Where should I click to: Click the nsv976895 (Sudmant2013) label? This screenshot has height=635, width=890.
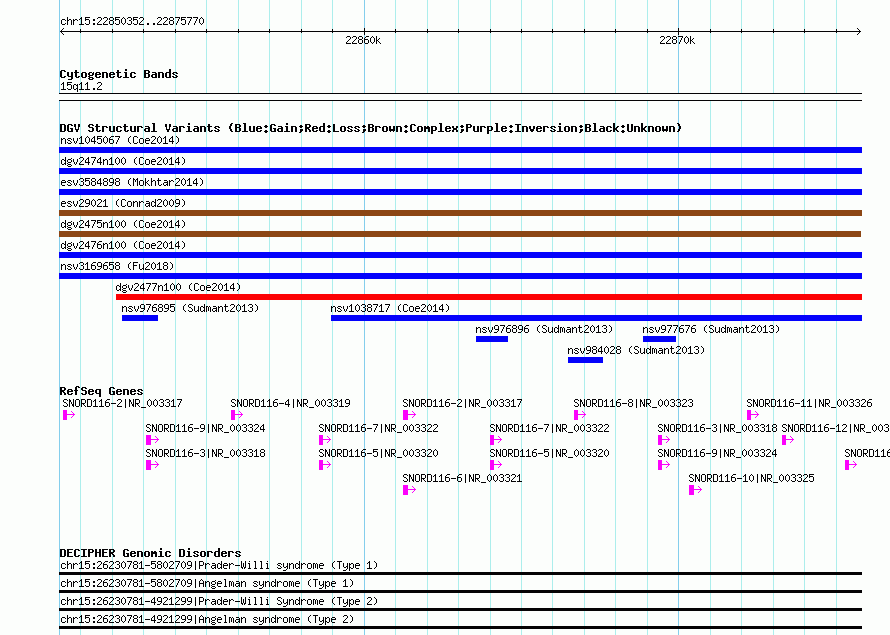click(x=190, y=308)
